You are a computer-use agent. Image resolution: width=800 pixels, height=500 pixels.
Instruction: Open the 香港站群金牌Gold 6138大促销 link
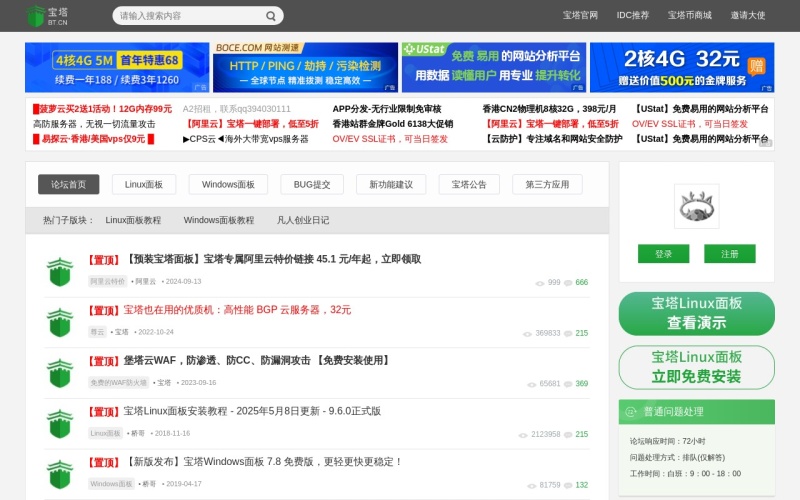coord(393,124)
